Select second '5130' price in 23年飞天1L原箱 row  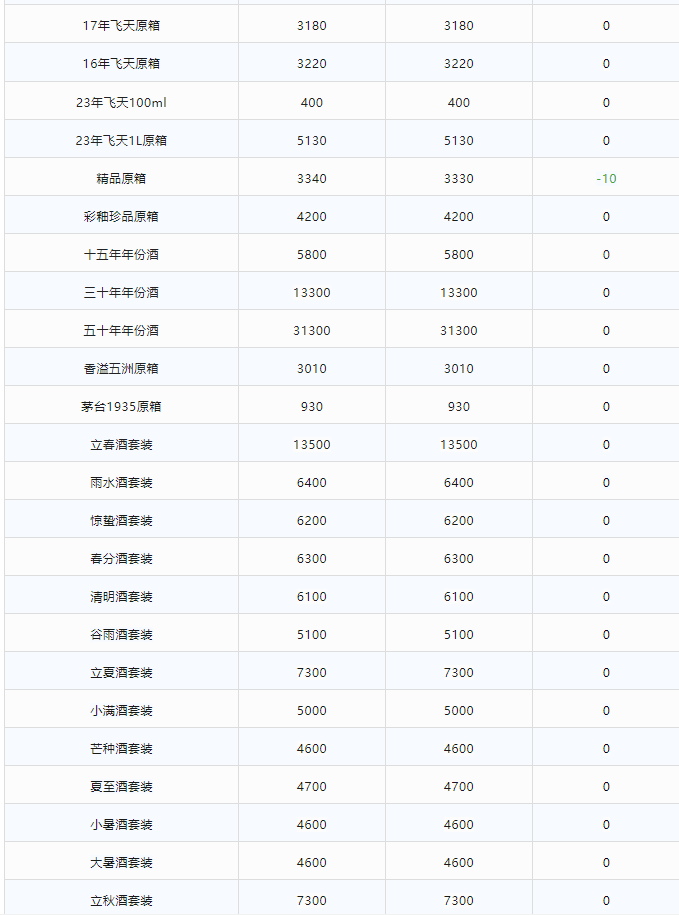458,141
